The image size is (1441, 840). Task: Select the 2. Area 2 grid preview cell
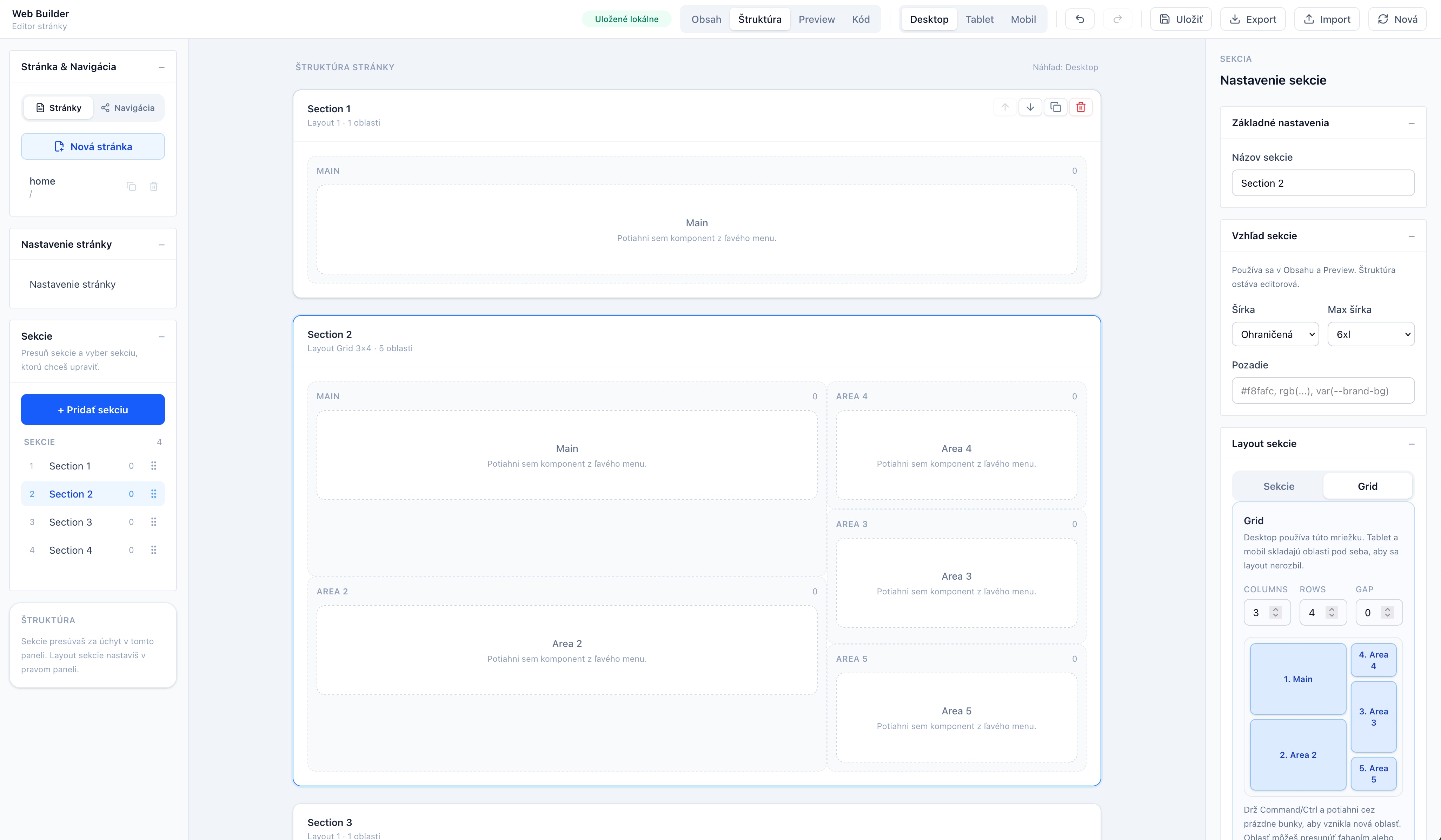point(1297,755)
